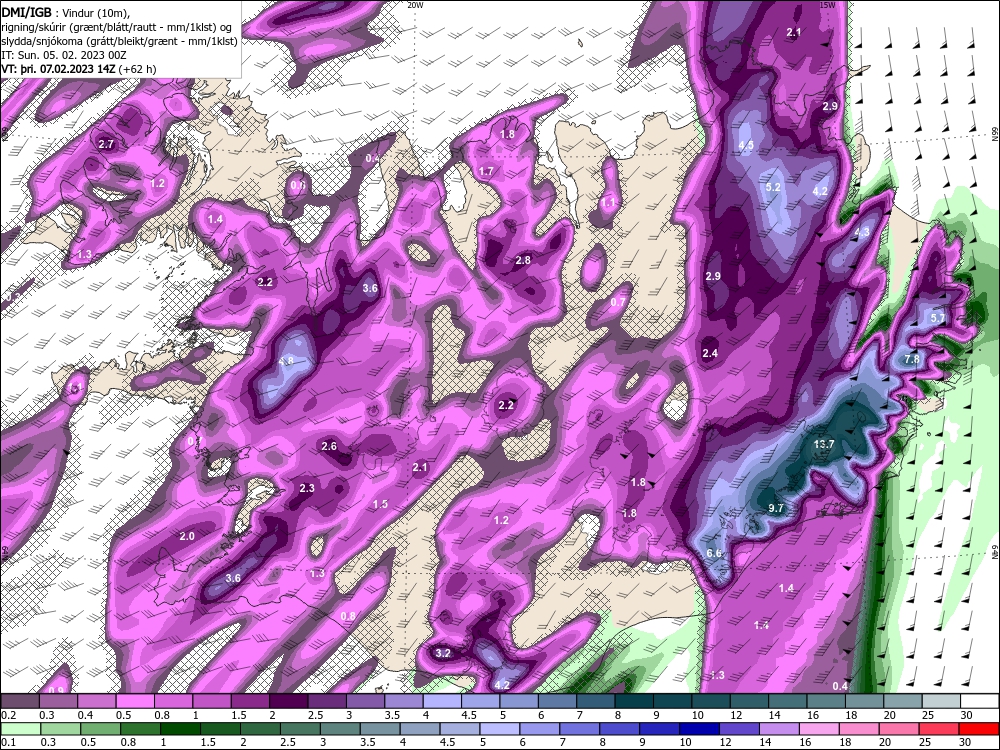Screen dimensions: 1000x750
Task: Click the 4.5 precipitation value on the map
Action: click(746, 145)
